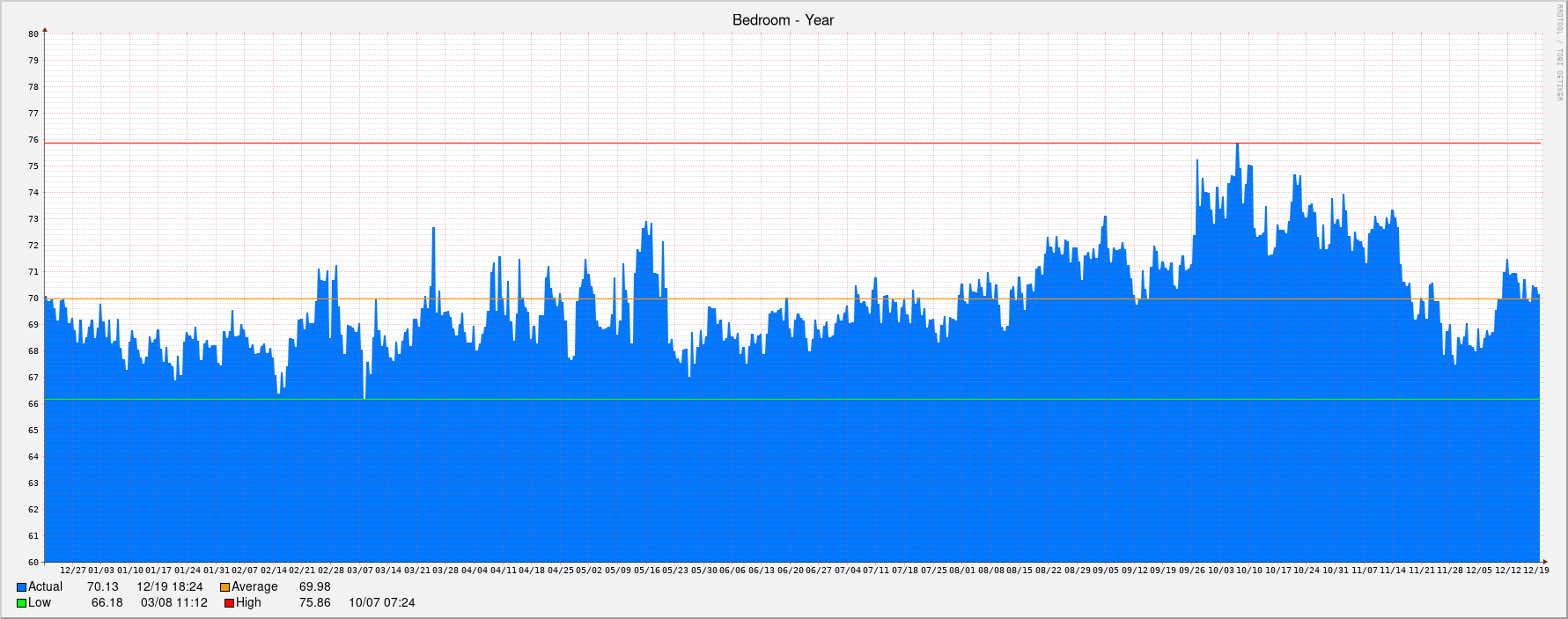Viewport: 1568px width, 619px height.
Task: Click the red arrow at x-axis end
Action: (x=1543, y=561)
